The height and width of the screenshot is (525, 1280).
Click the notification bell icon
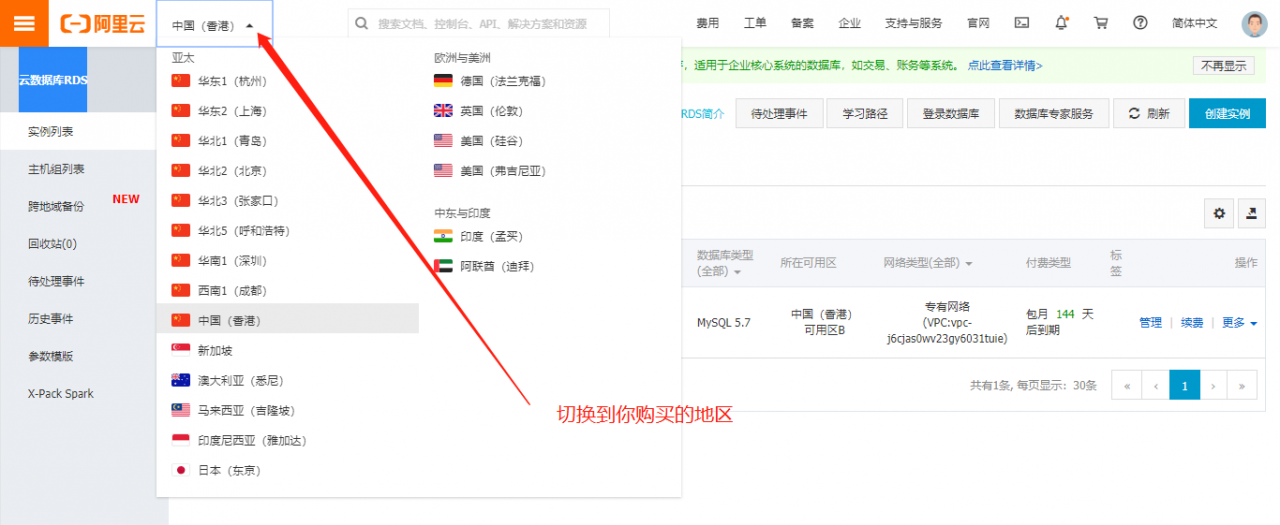(x=1061, y=23)
